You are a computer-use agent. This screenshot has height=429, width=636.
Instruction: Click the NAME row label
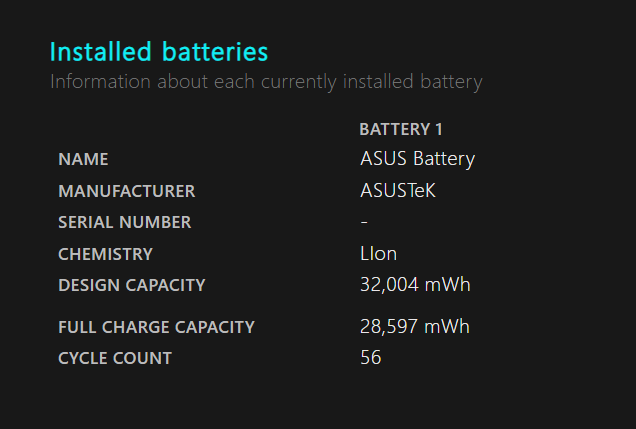click(x=83, y=159)
